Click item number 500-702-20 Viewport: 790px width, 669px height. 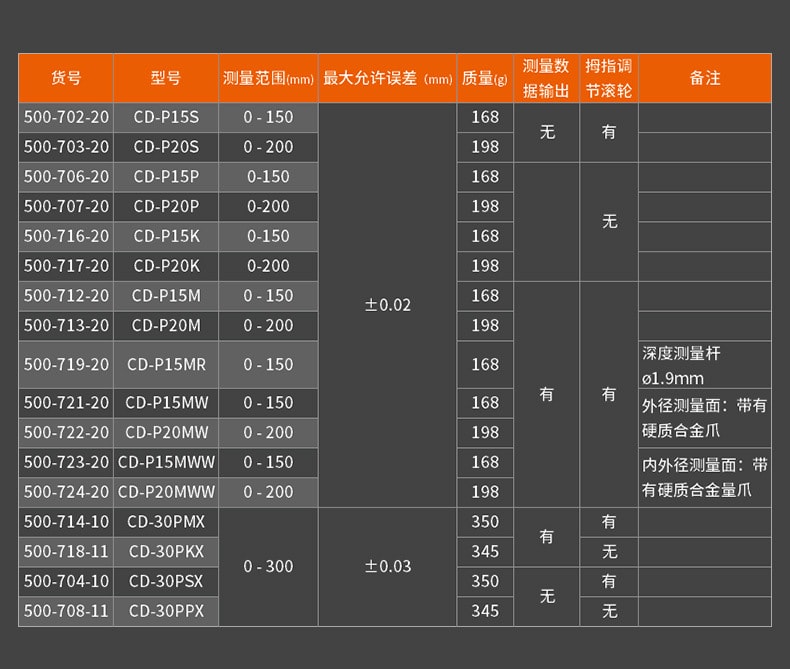[66, 117]
